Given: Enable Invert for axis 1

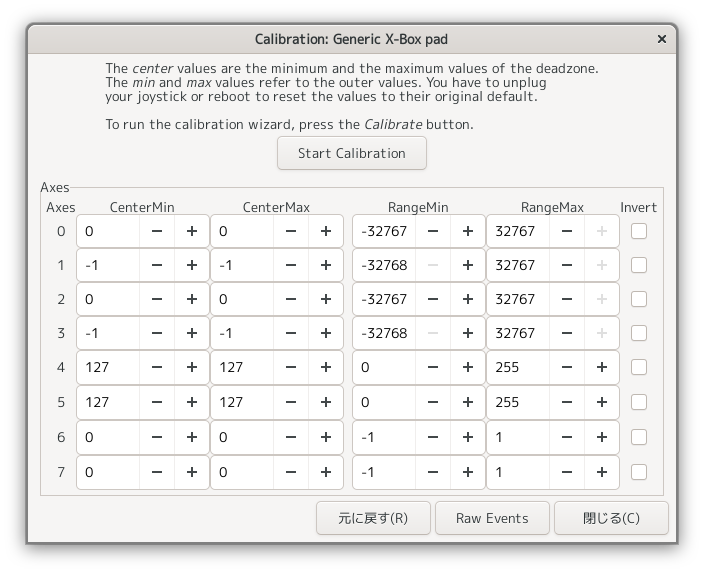Looking at the screenshot, I should pyautogui.click(x=638, y=265).
